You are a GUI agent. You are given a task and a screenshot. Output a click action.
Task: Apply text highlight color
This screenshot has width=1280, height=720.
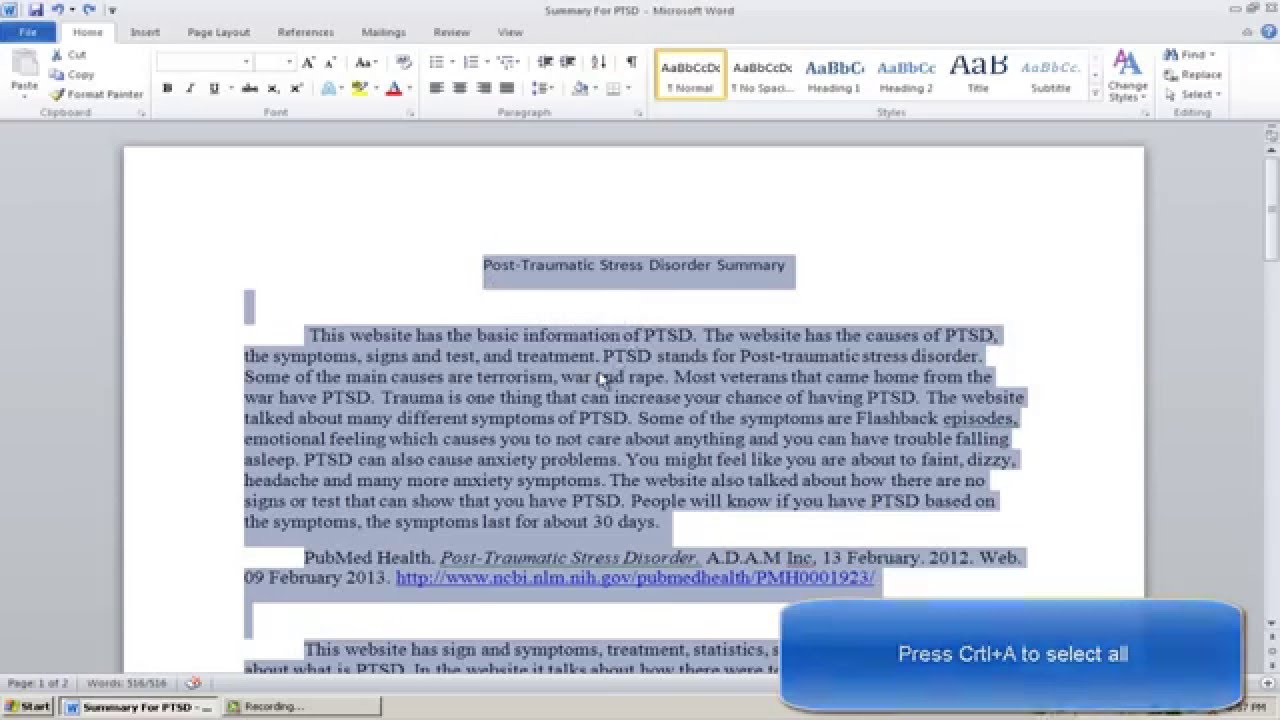pos(360,89)
